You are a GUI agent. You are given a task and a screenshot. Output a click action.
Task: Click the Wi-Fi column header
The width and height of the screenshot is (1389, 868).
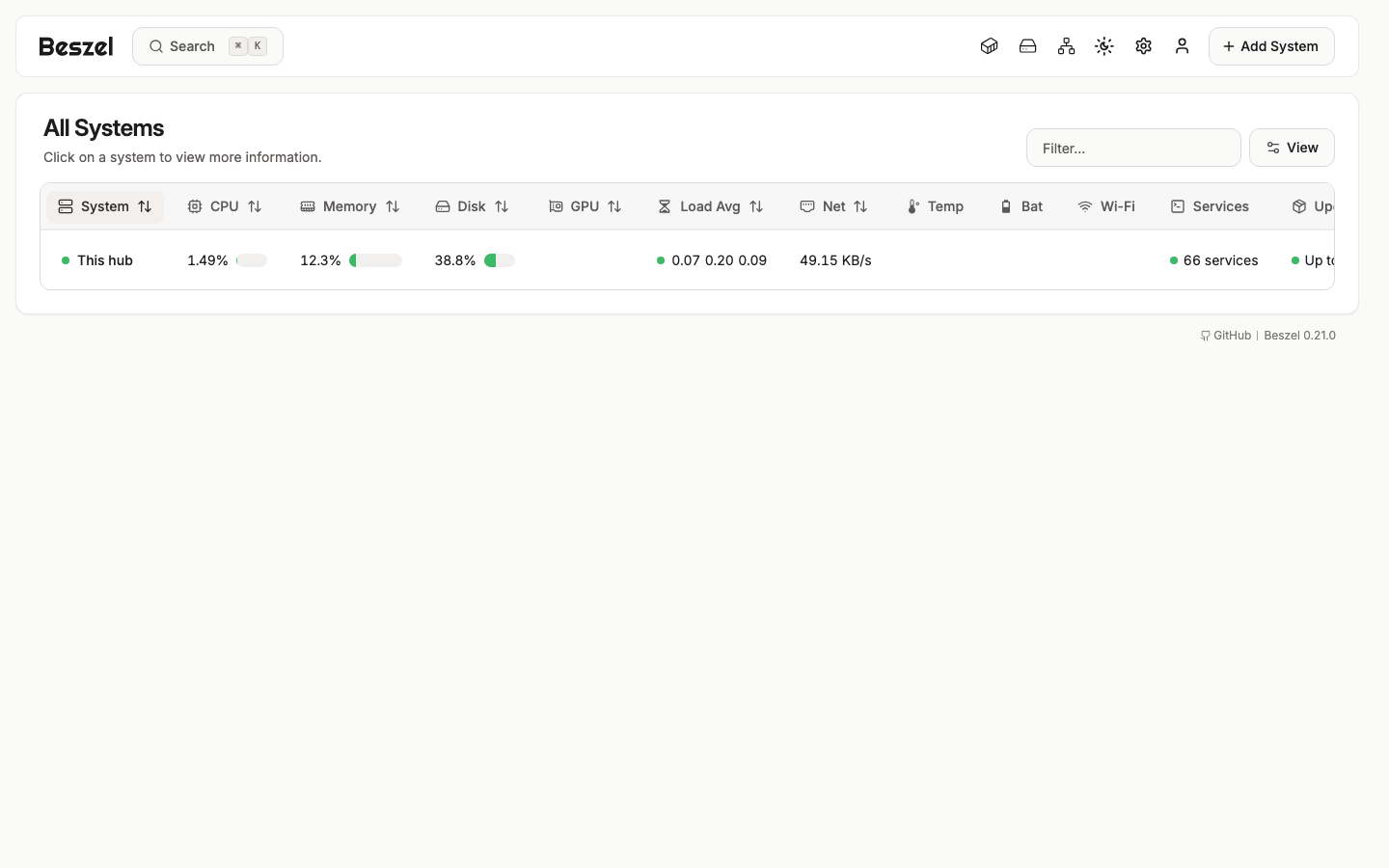tap(1106, 206)
